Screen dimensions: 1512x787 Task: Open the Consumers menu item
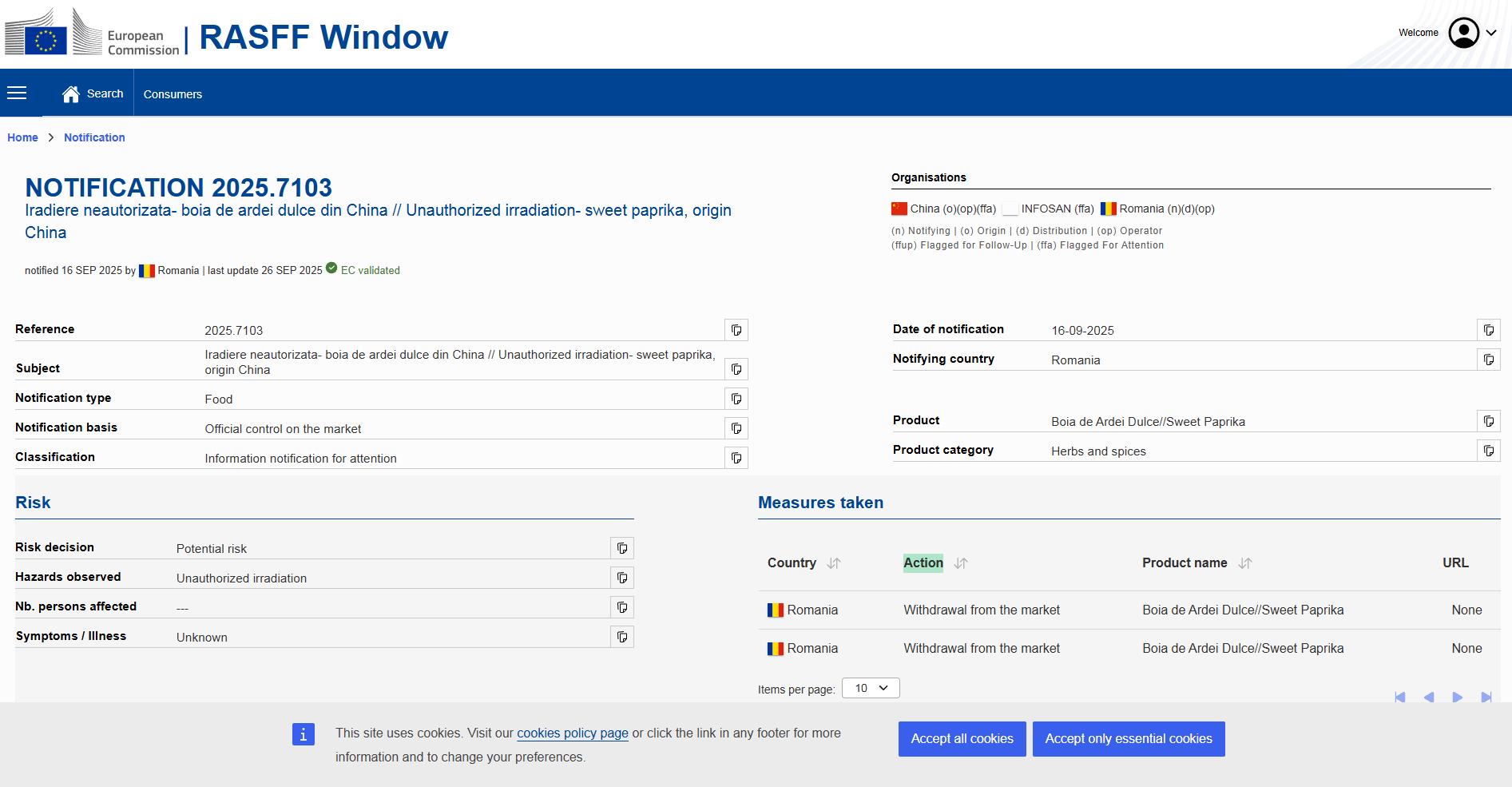coord(173,94)
